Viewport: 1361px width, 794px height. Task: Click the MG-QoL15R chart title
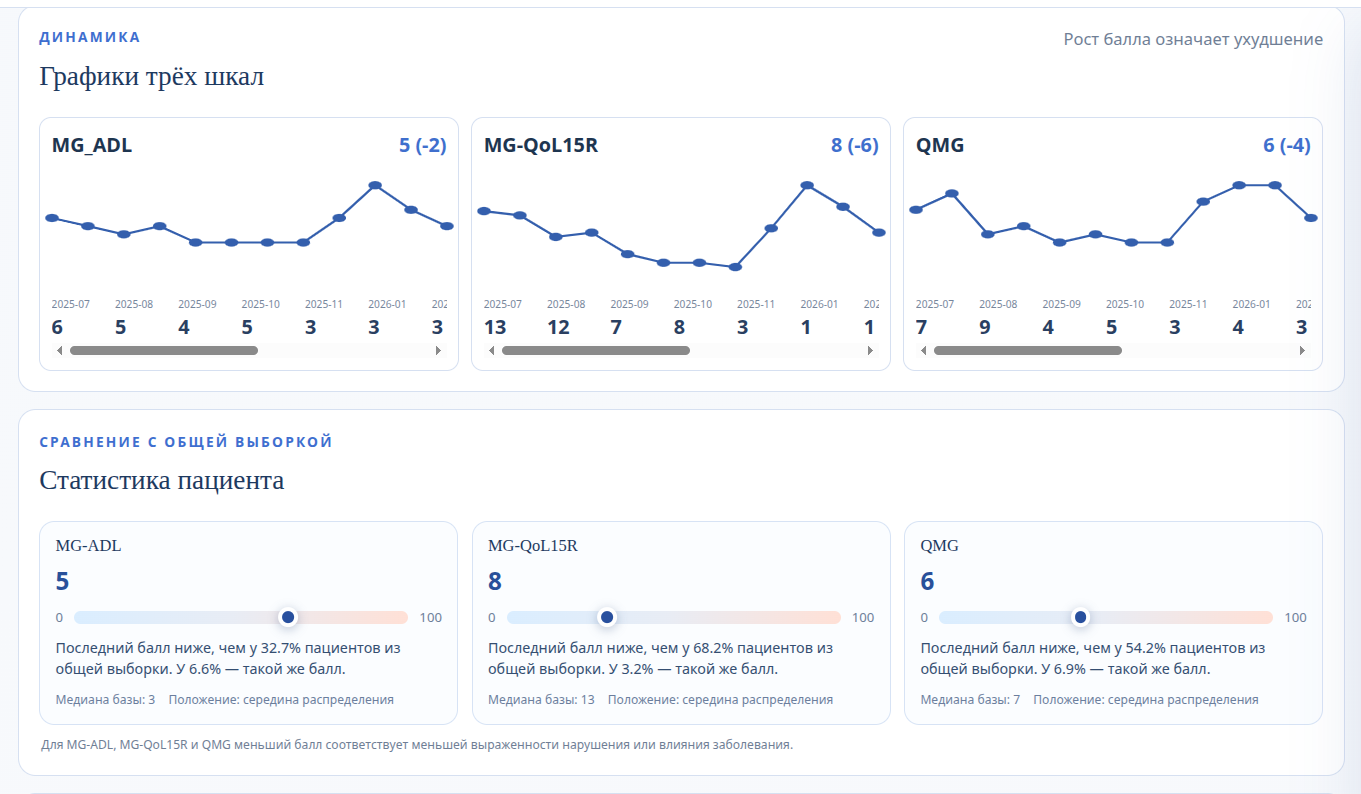click(x=541, y=146)
